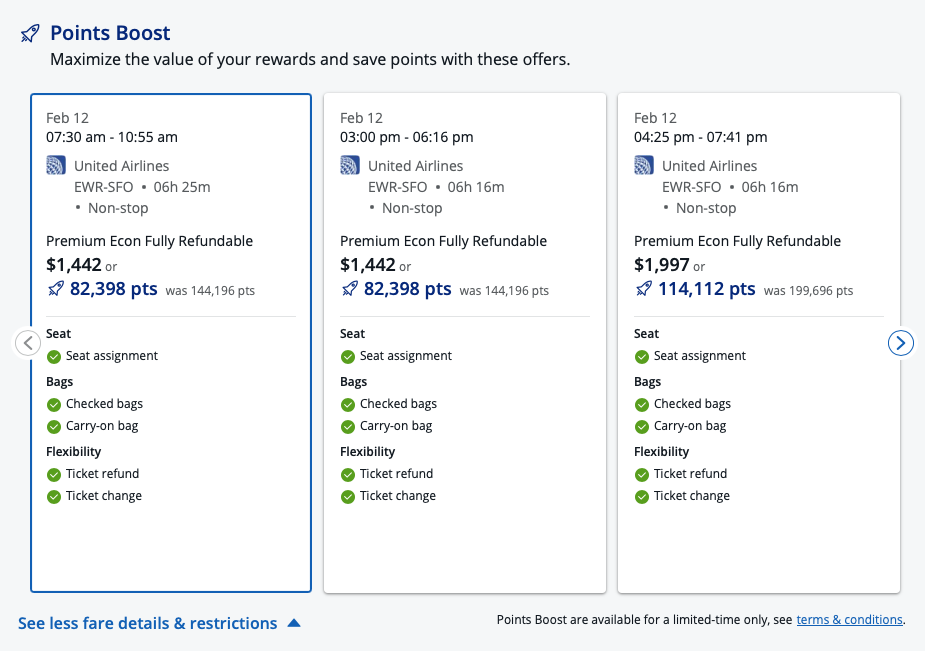This screenshot has width=925, height=651.
Task: Click the United Airlines logo on the third card
Action: [x=643, y=165]
